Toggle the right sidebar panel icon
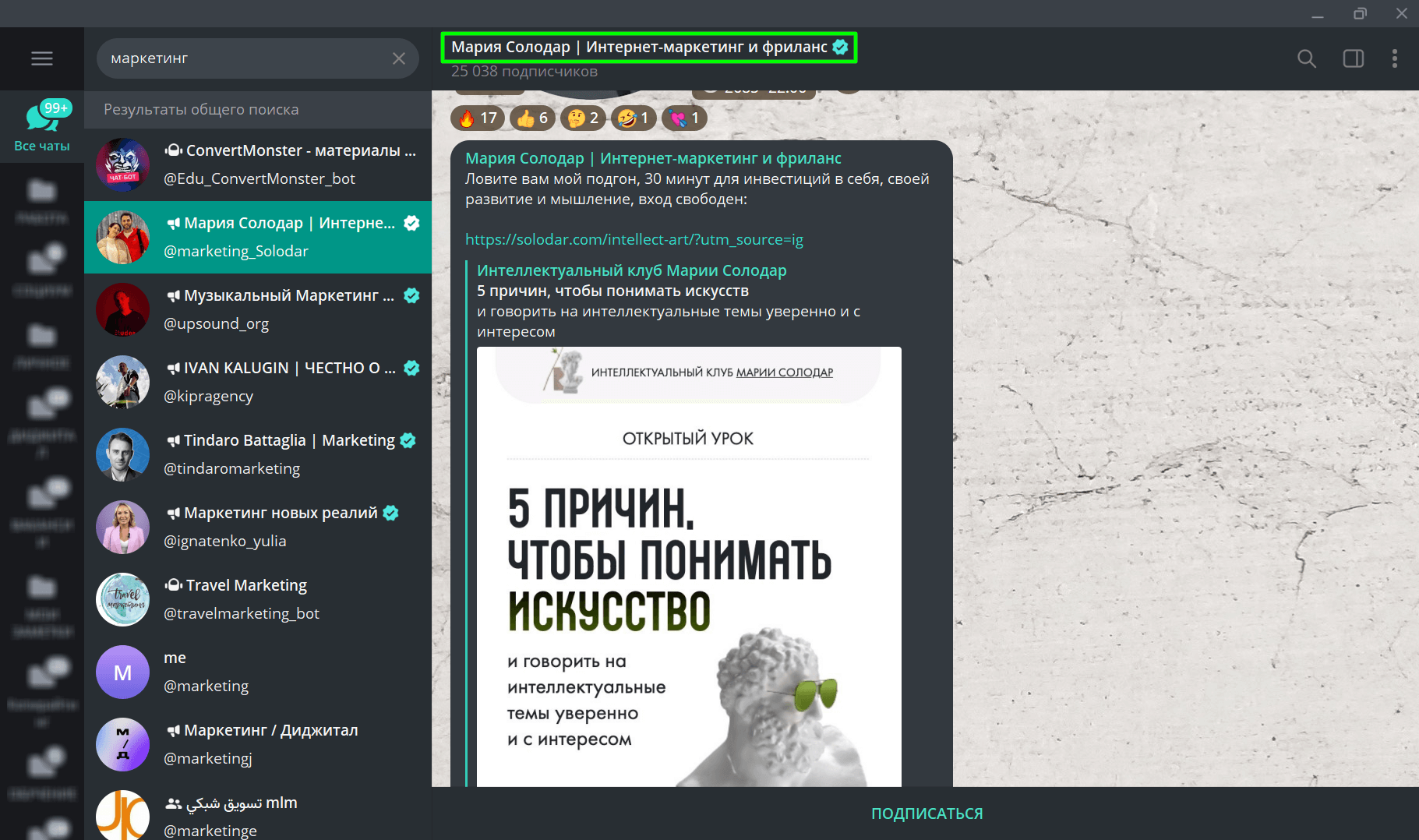Screen dimensions: 1419x840 pyautogui.click(x=1354, y=58)
